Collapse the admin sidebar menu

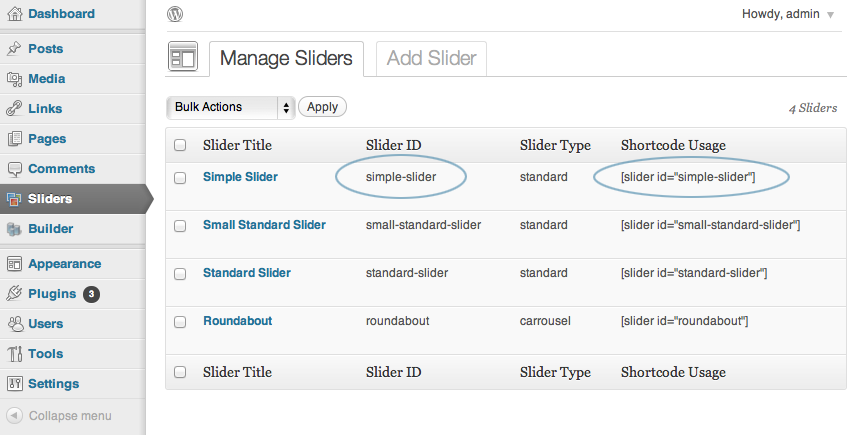pyautogui.click(x=60, y=416)
